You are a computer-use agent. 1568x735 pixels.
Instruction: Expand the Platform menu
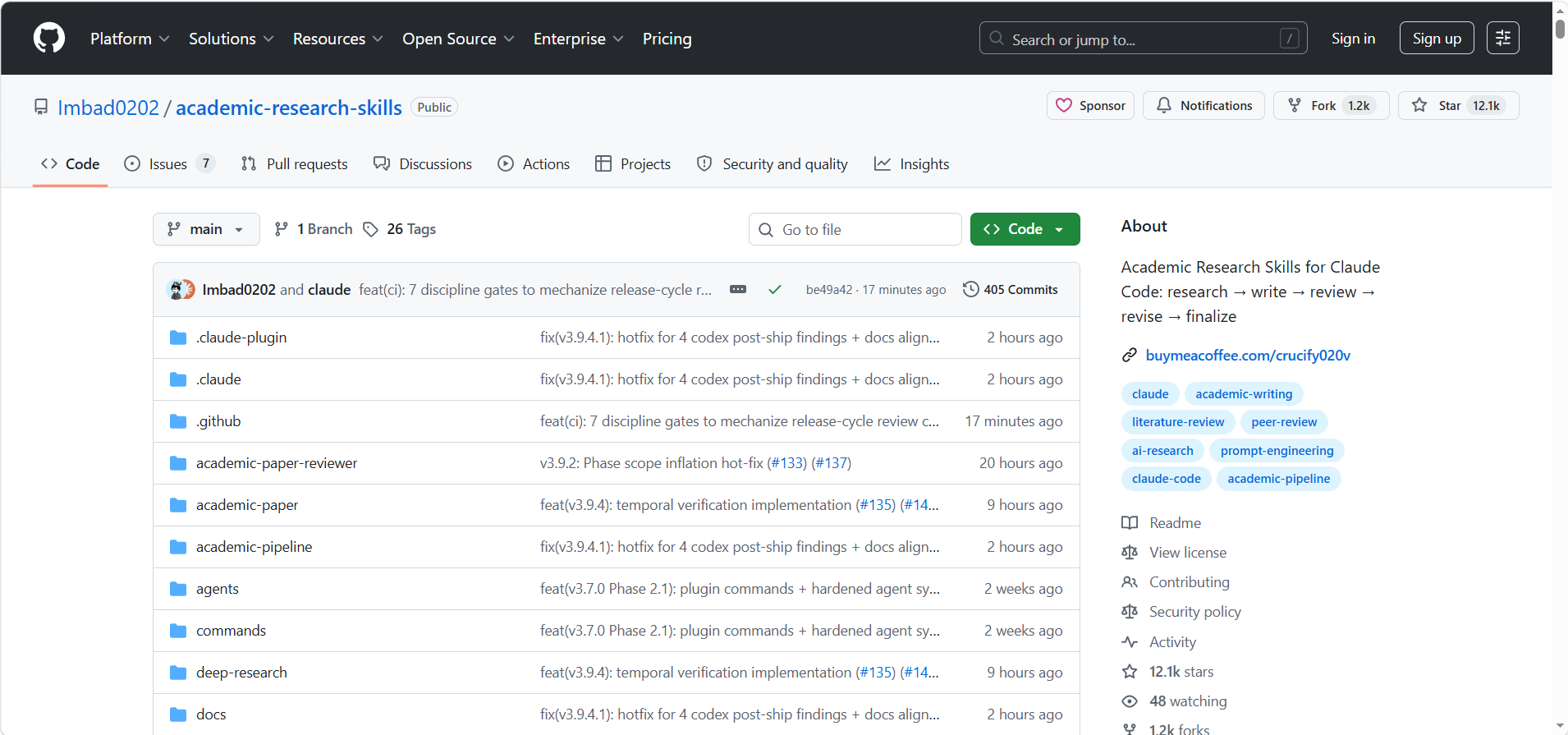coord(130,39)
